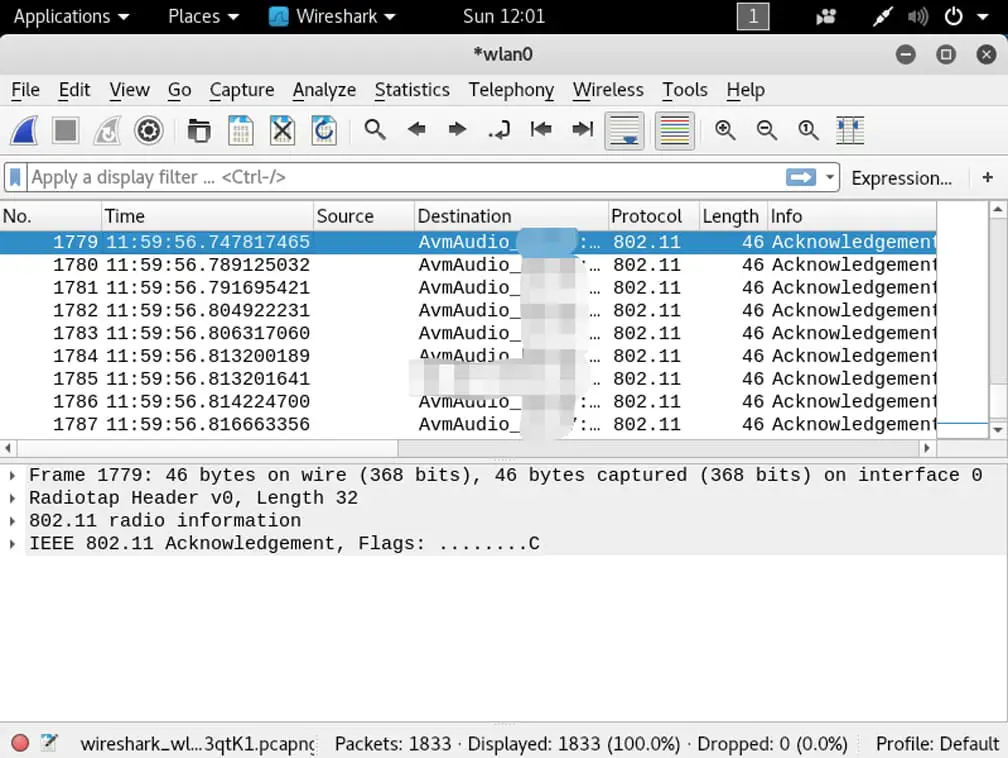The image size is (1008, 758).
Task: Open the View menu
Action: point(129,90)
